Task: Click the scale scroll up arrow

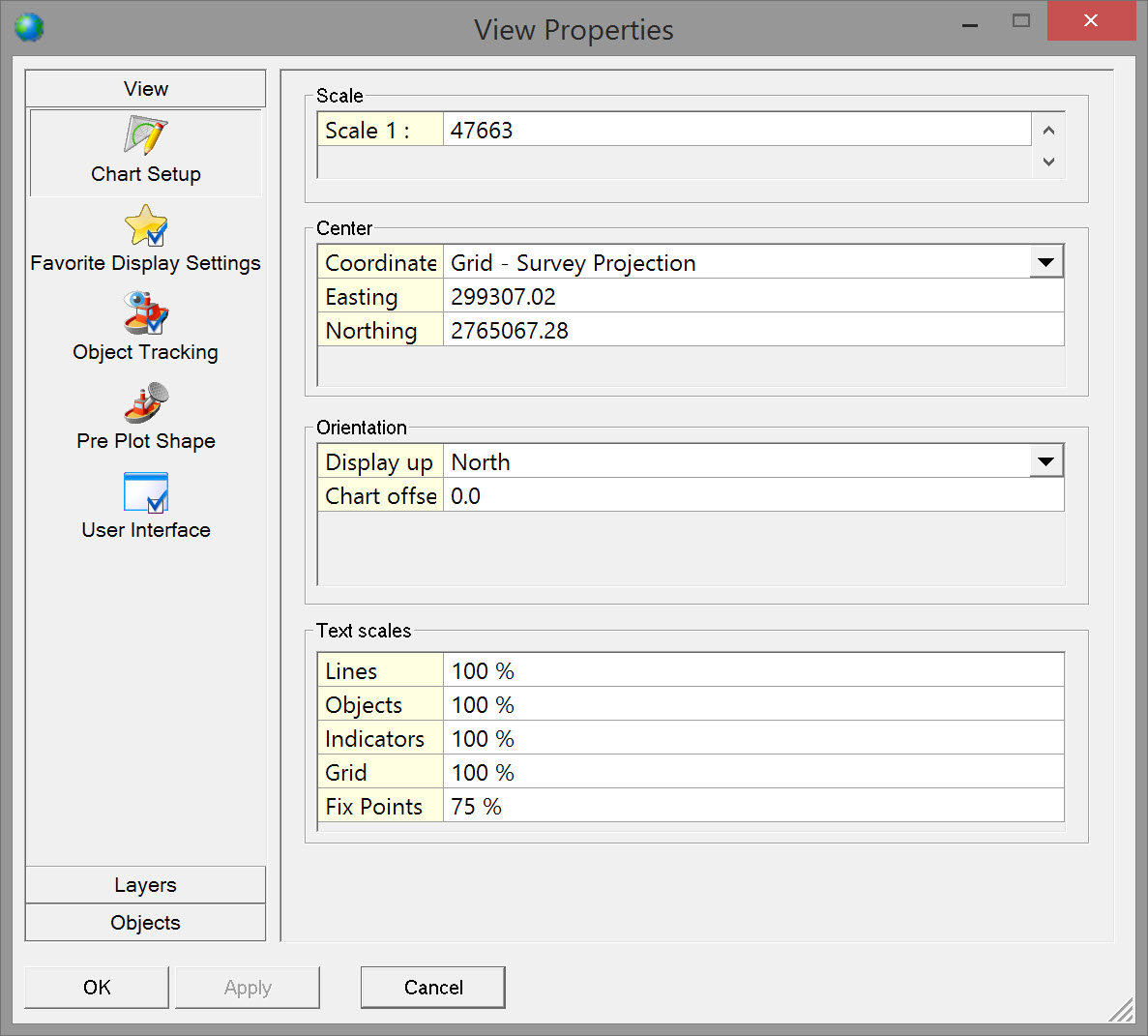Action: (x=1048, y=131)
